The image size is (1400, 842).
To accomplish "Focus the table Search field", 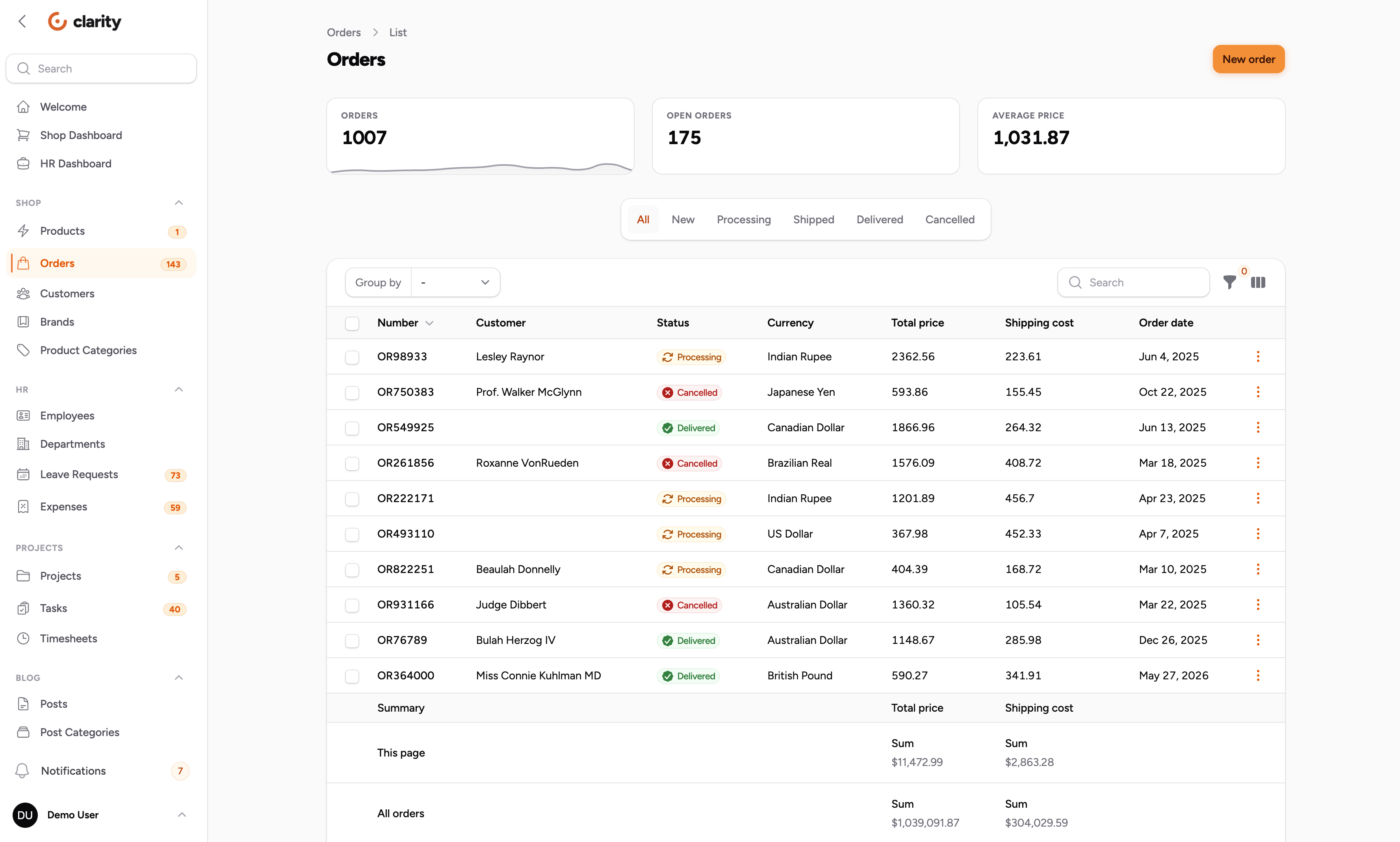I will click(x=1133, y=282).
